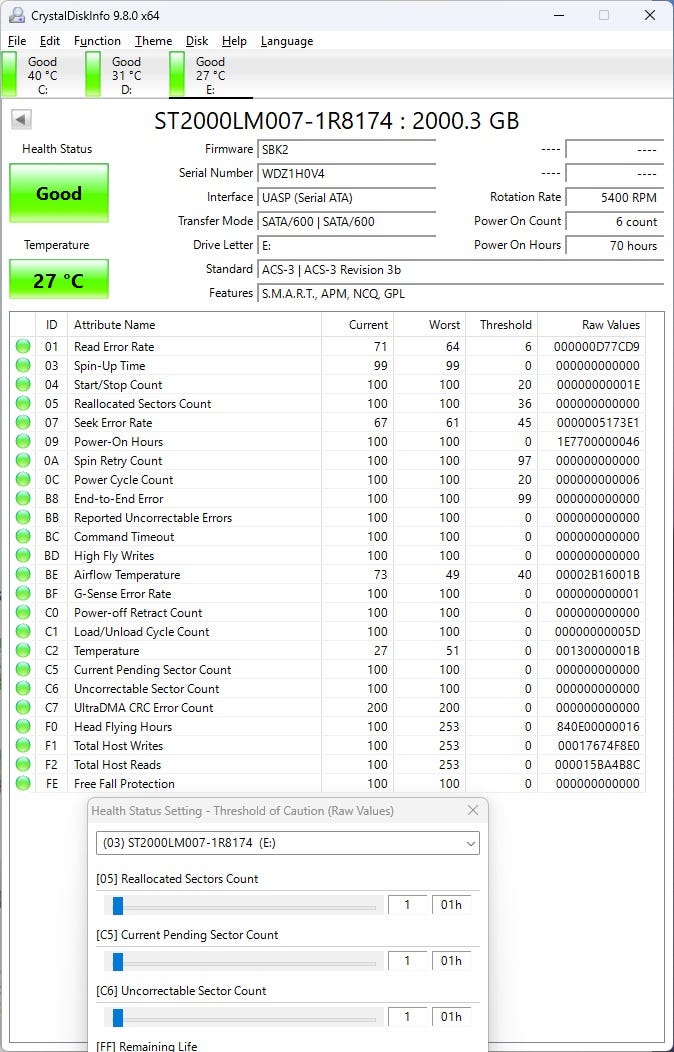Click the green Good health status button
Image resolution: width=674 pixels, height=1052 pixels.
click(58, 193)
